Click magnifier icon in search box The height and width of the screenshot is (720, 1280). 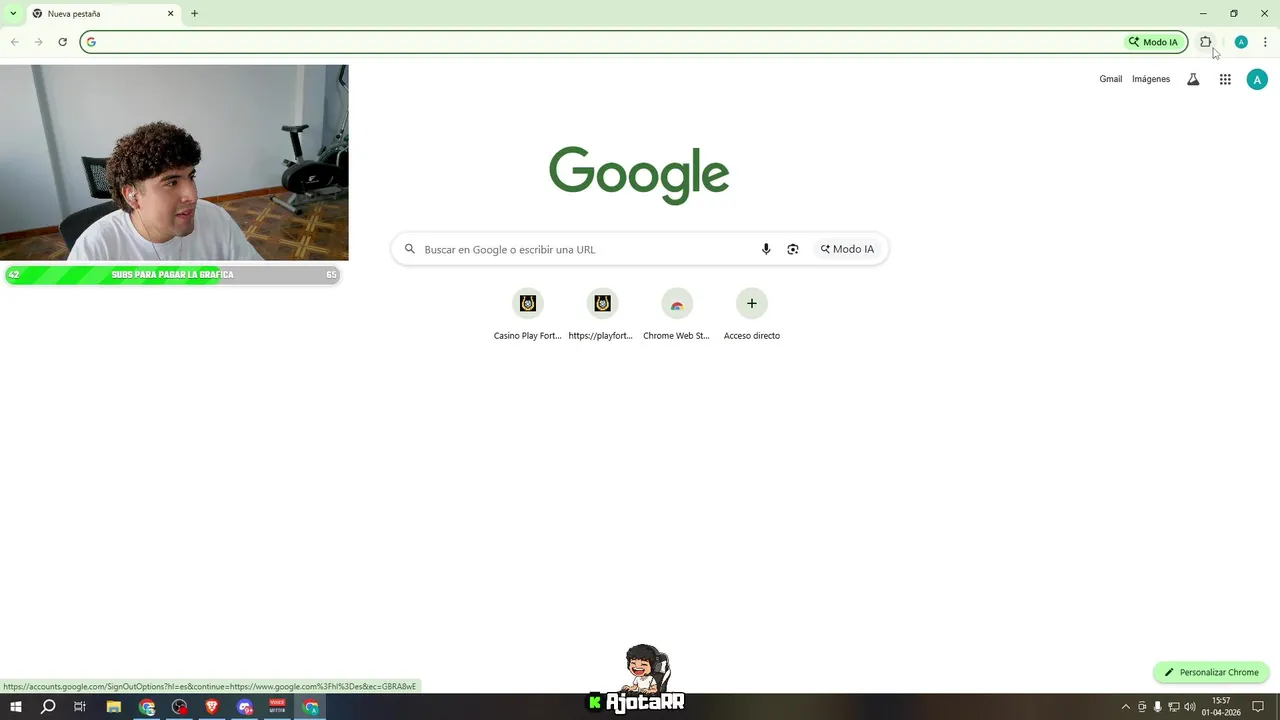pyautogui.click(x=410, y=249)
